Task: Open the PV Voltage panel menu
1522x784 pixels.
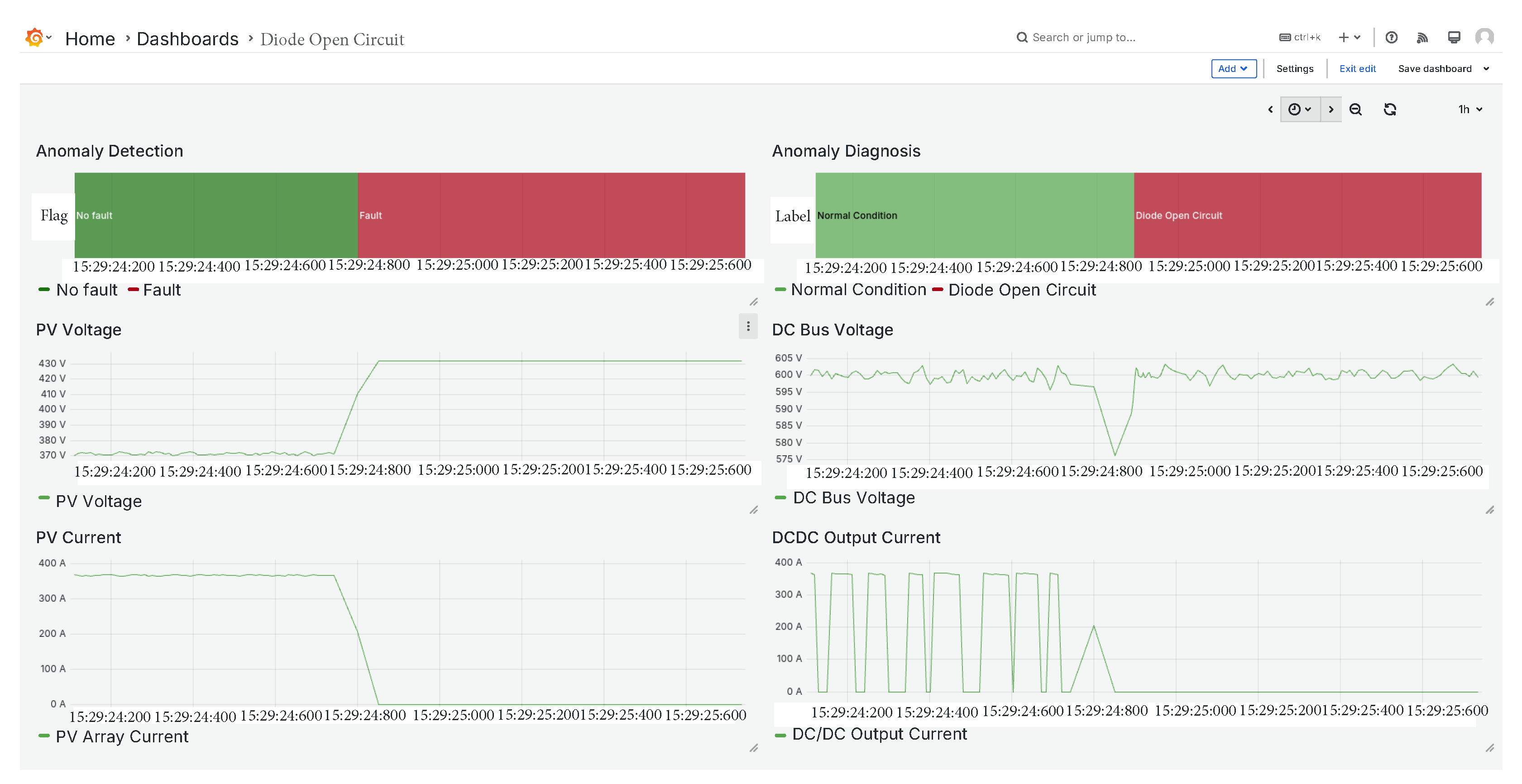Action: (748, 327)
